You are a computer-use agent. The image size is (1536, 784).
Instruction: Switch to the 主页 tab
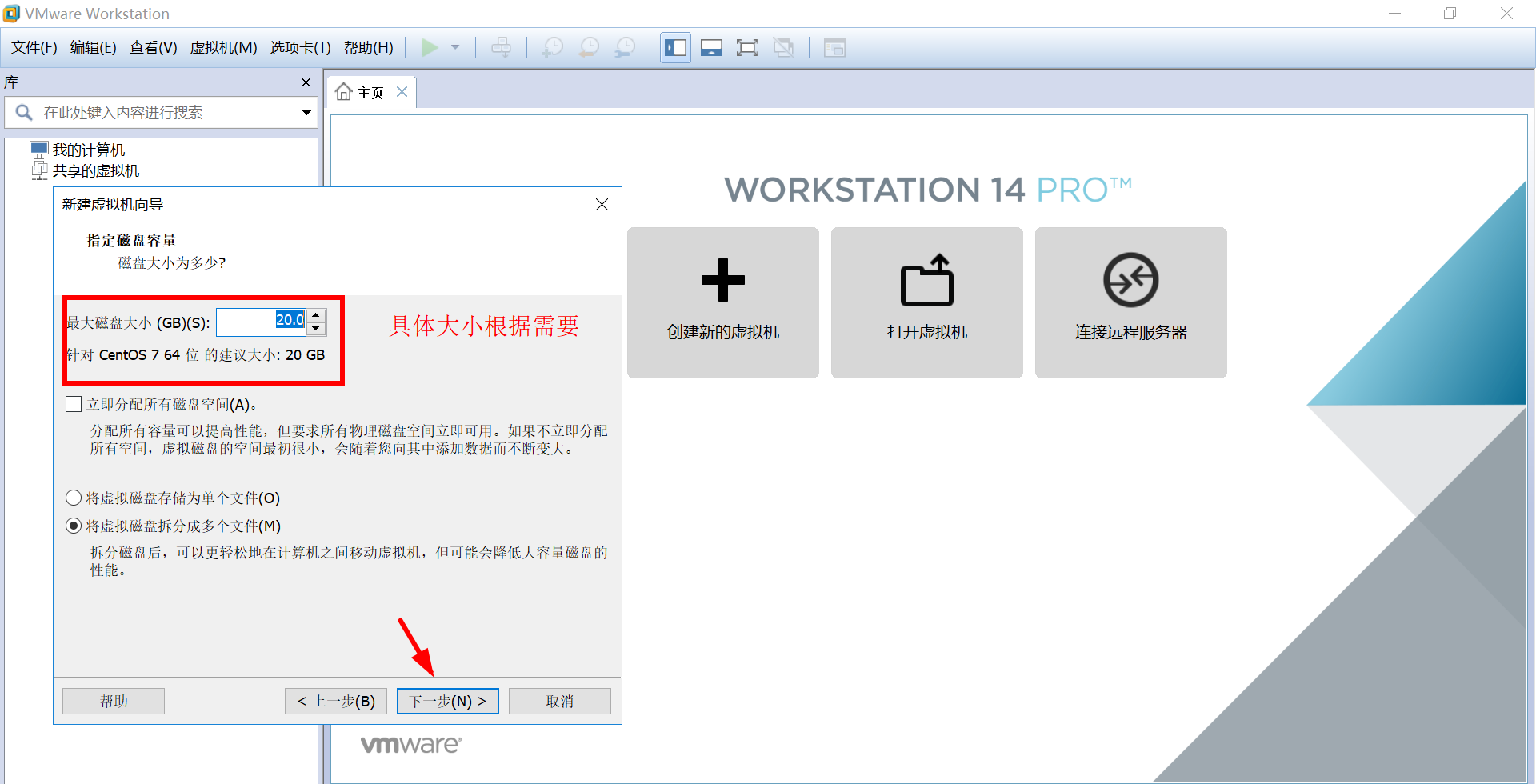(x=370, y=93)
